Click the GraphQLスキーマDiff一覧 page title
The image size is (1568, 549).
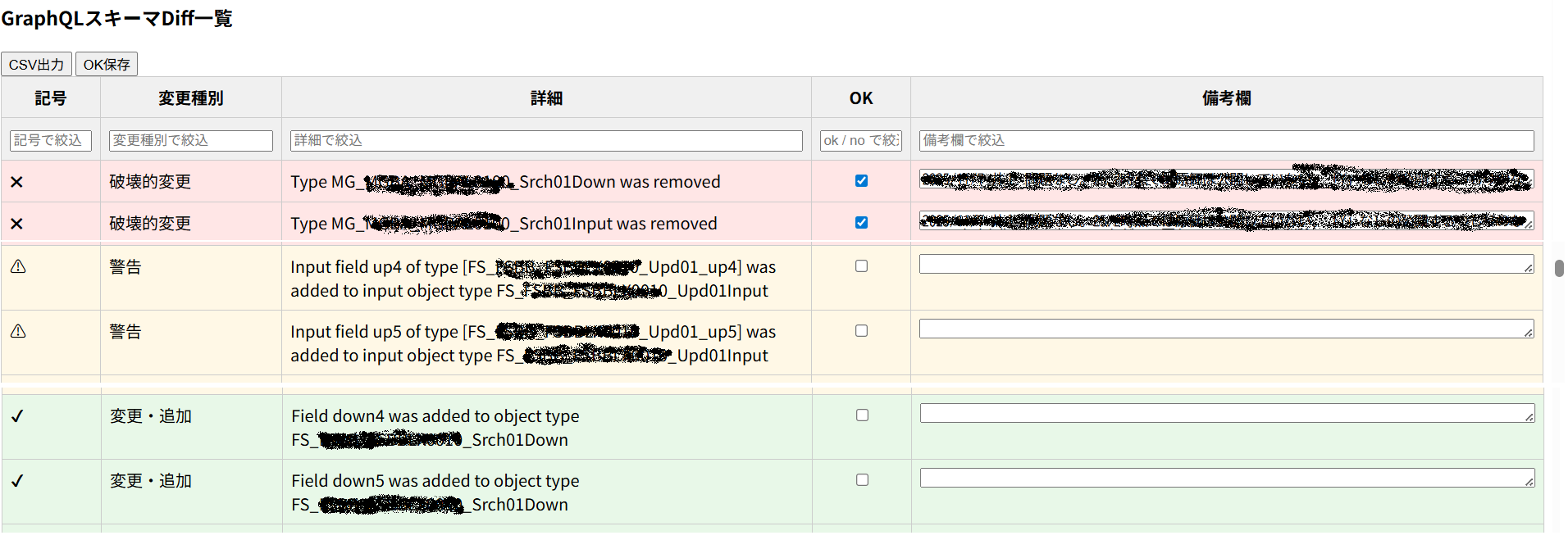pyautogui.click(x=116, y=18)
